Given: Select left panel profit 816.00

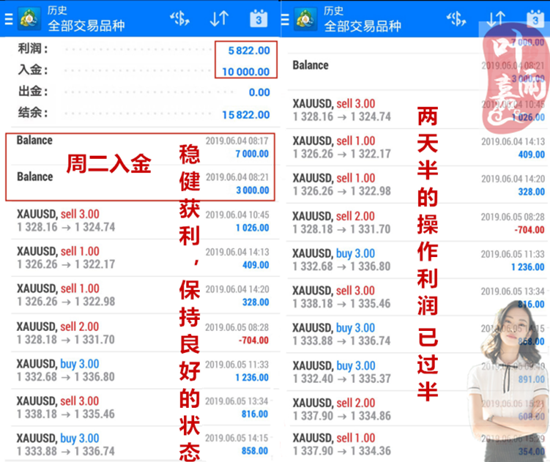Looking at the screenshot, I should point(255,414).
